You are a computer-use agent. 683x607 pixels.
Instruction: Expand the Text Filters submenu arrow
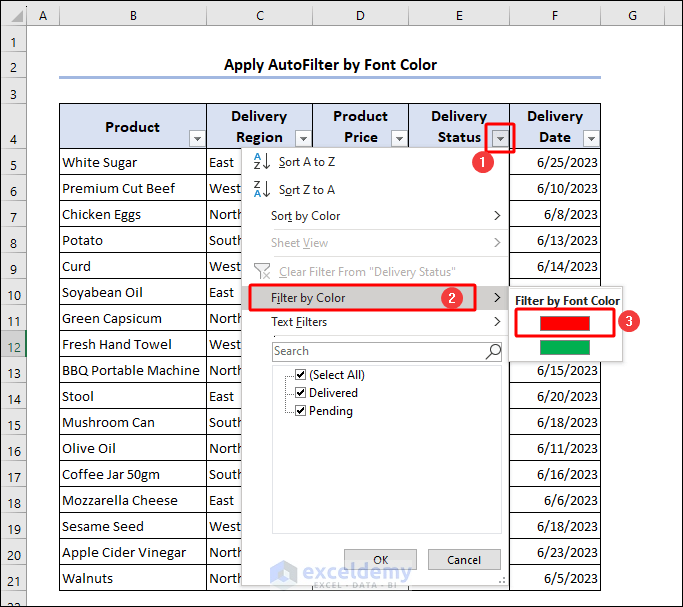pos(497,322)
